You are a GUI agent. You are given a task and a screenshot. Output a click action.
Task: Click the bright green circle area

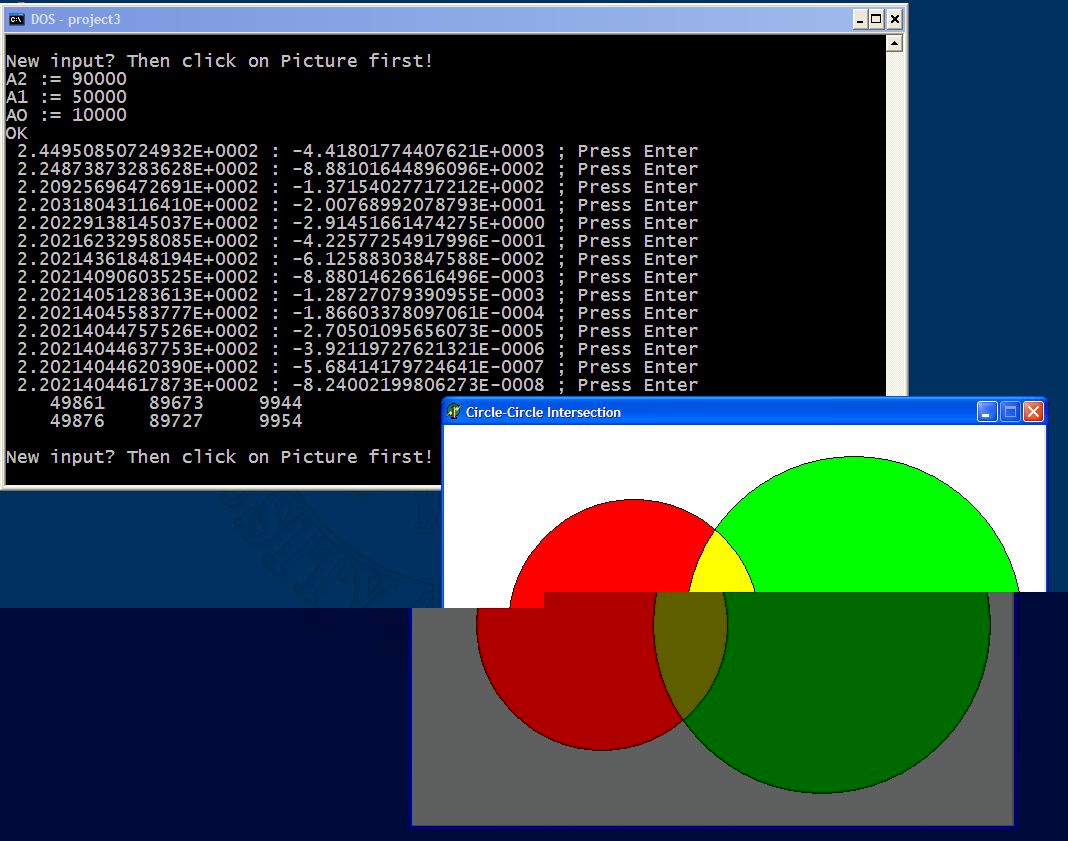[x=870, y=530]
